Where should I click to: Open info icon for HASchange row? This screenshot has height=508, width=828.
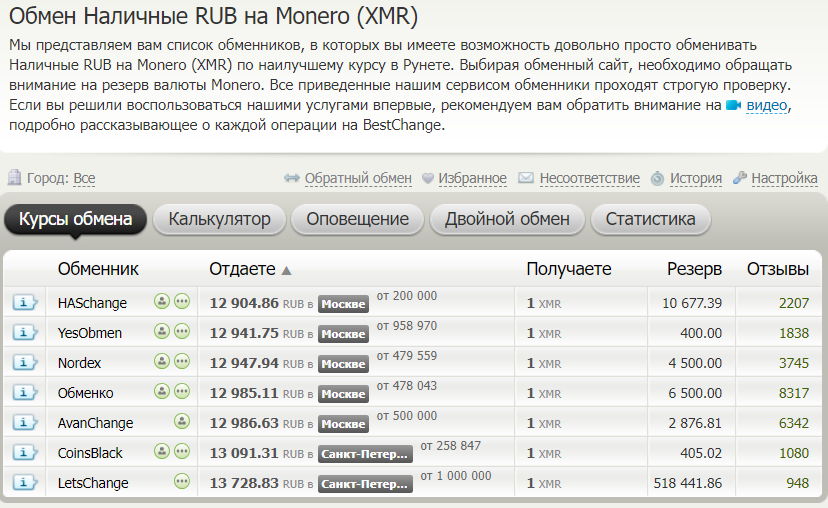25,303
